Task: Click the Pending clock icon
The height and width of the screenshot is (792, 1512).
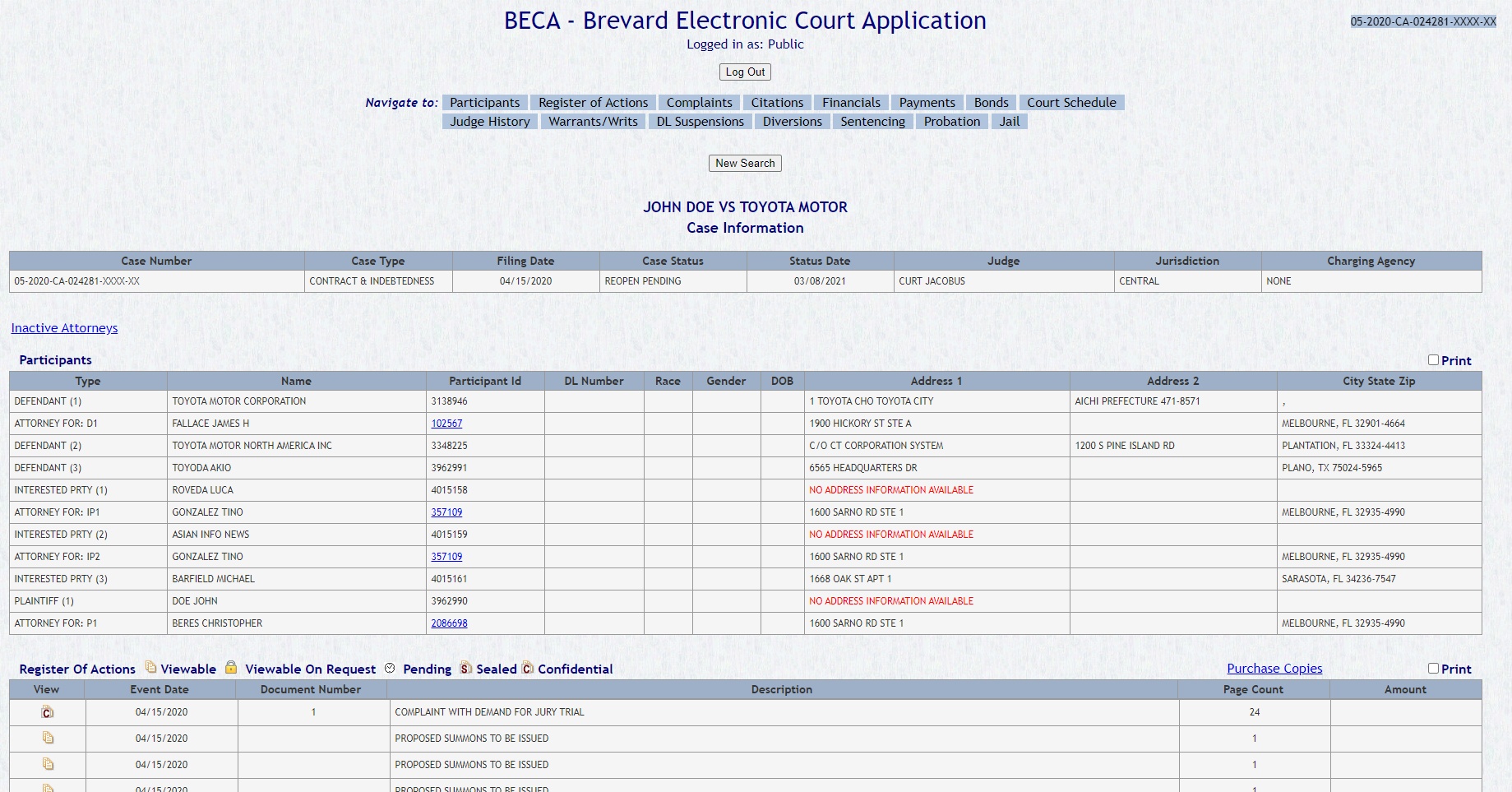Action: pos(390,668)
